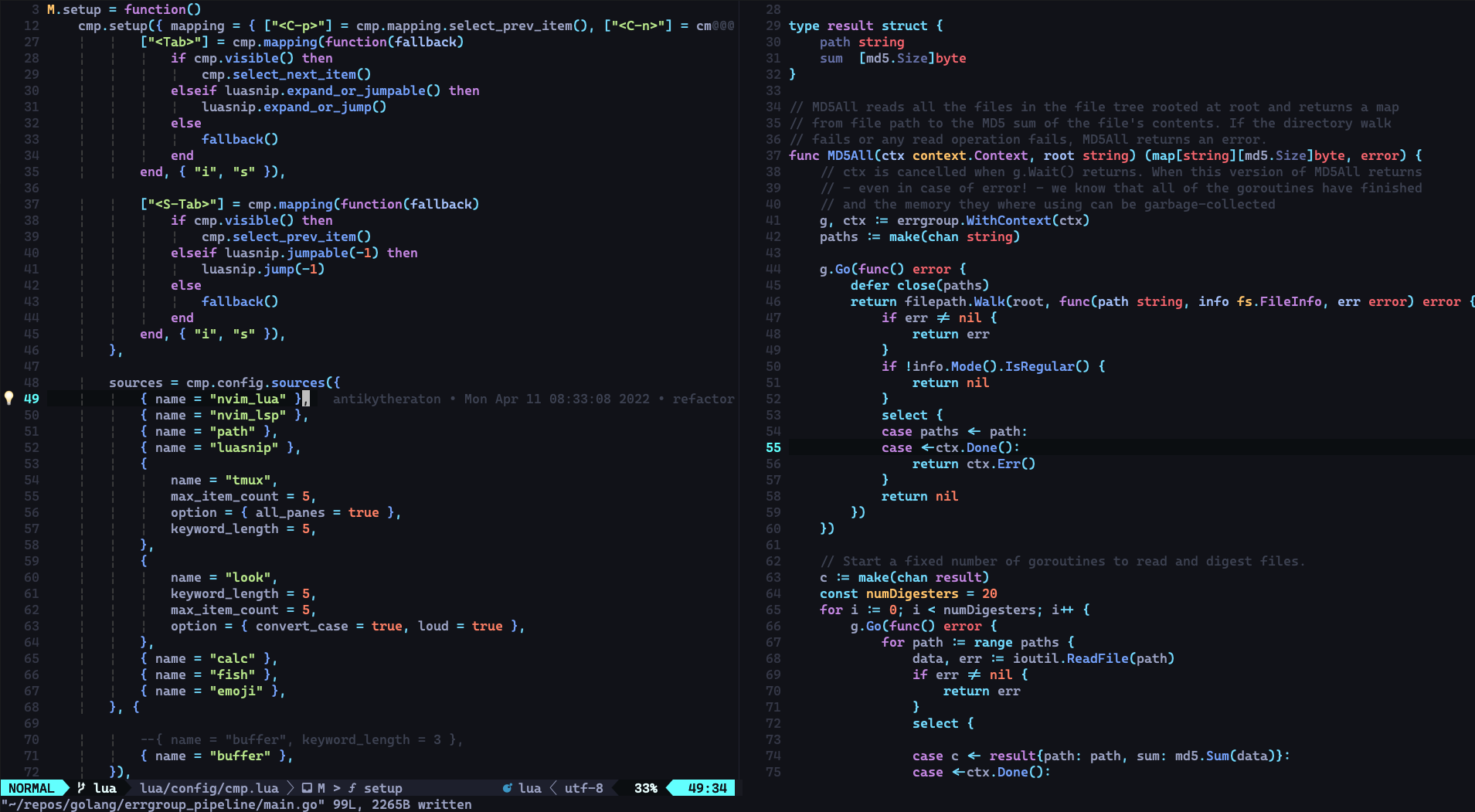Click 'defer close(paths)' statement
Viewport: 1475px width, 812px height.
pyautogui.click(x=920, y=285)
